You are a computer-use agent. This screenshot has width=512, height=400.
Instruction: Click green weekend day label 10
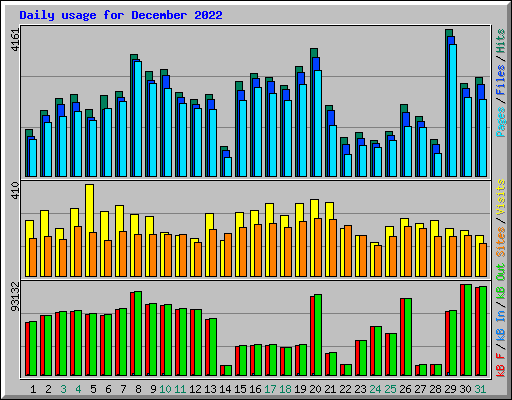click(165, 389)
